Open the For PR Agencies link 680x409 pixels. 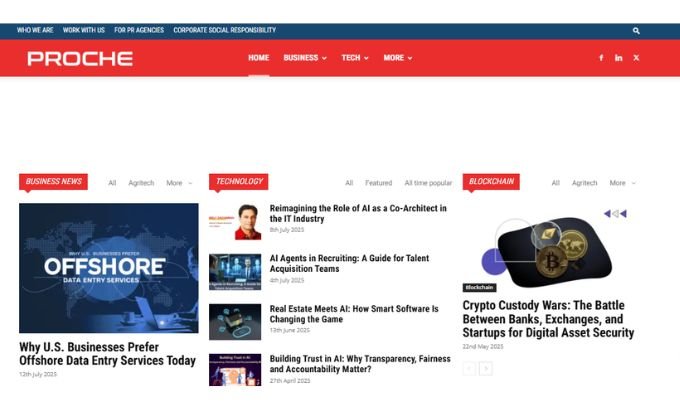tap(139, 30)
